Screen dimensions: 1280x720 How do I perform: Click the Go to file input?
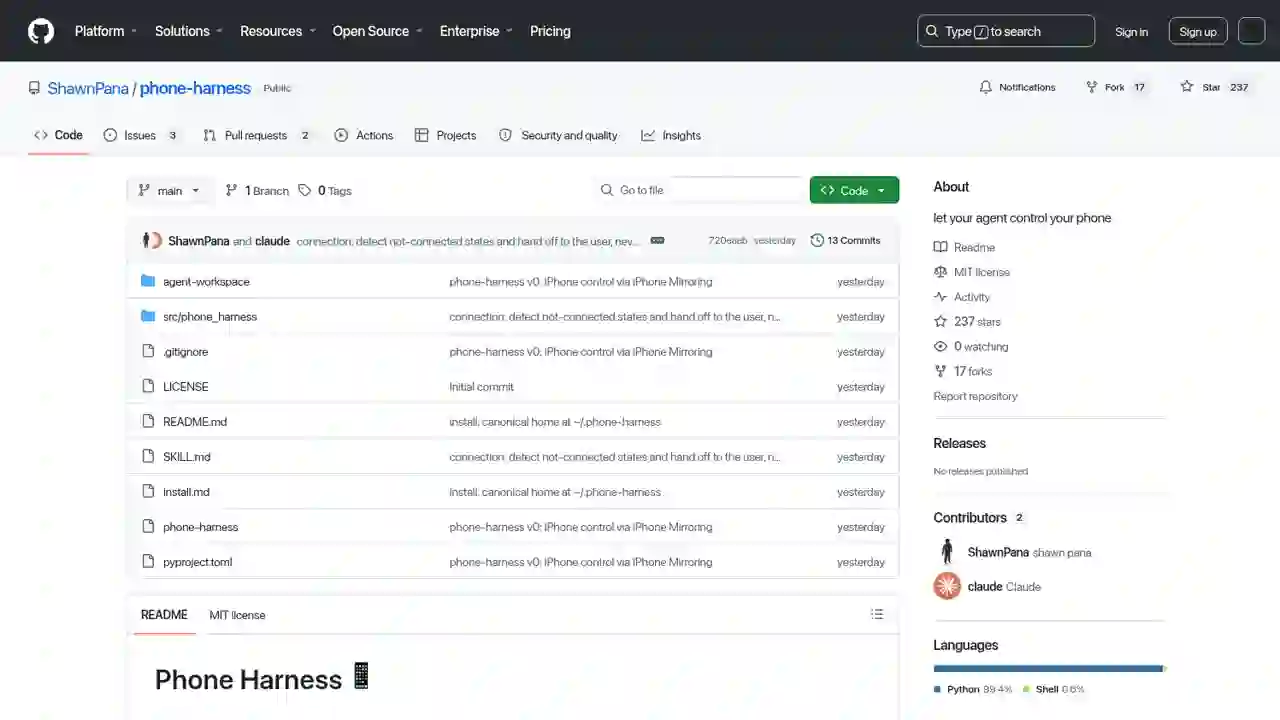(x=700, y=190)
